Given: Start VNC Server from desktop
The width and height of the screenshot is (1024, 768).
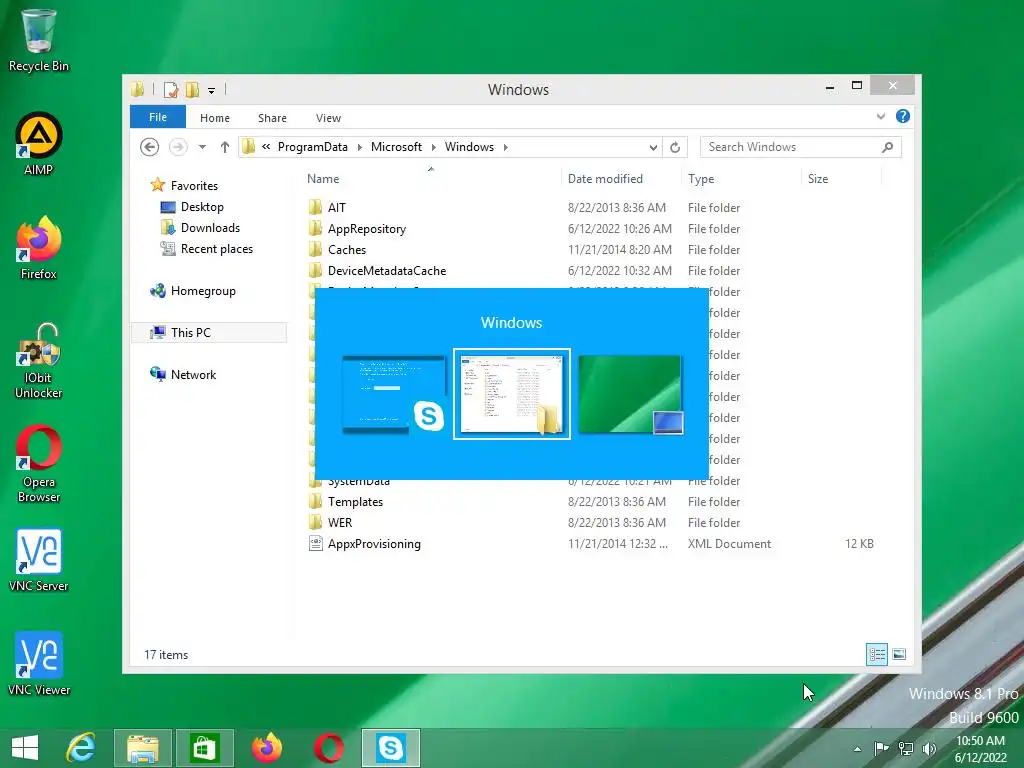Looking at the screenshot, I should pos(39,560).
